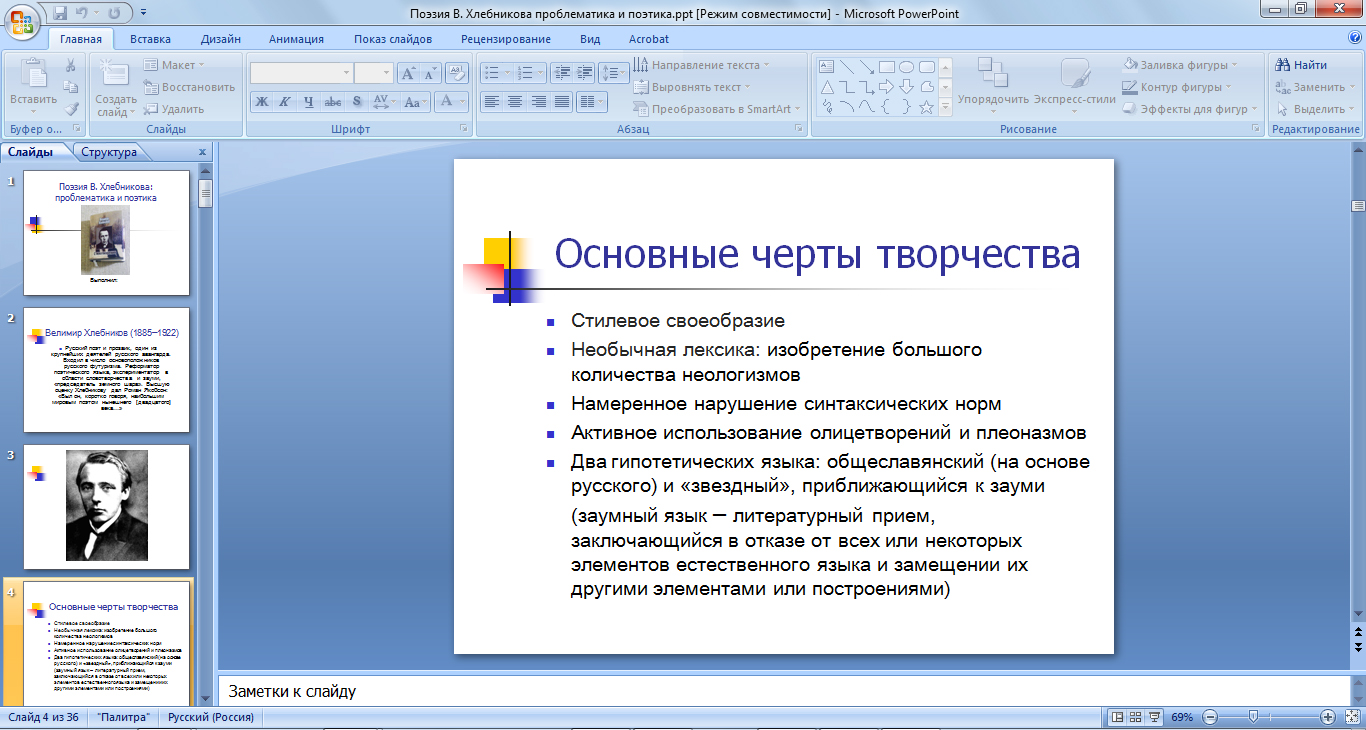This screenshot has width=1366, height=730.
Task: Switch to the Вставка ribbon tab
Action: [150, 39]
